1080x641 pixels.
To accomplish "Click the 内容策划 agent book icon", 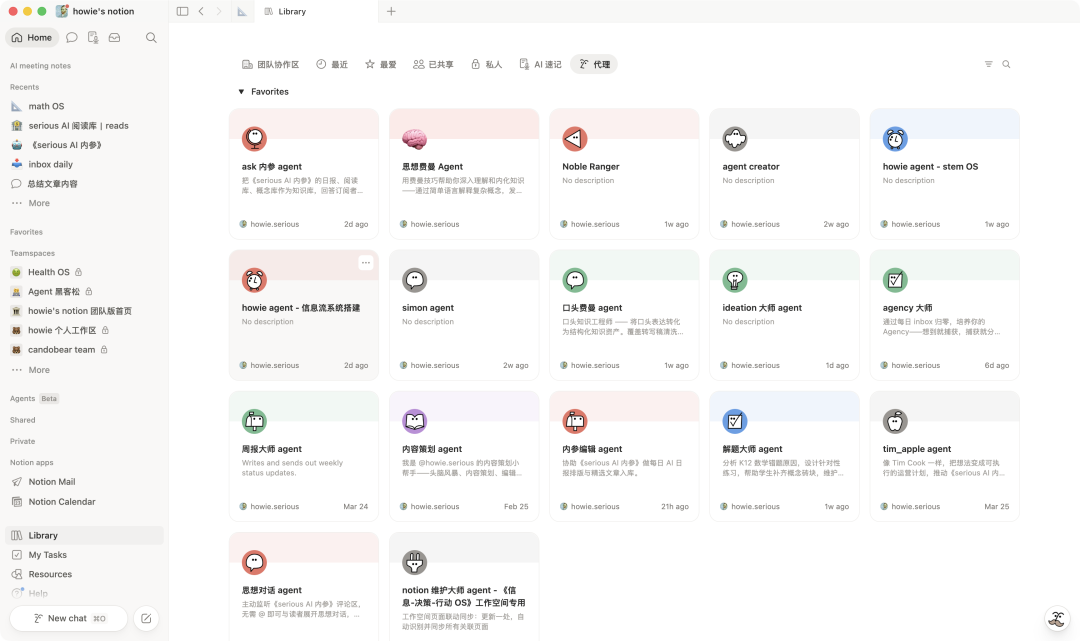I will click(x=415, y=421).
